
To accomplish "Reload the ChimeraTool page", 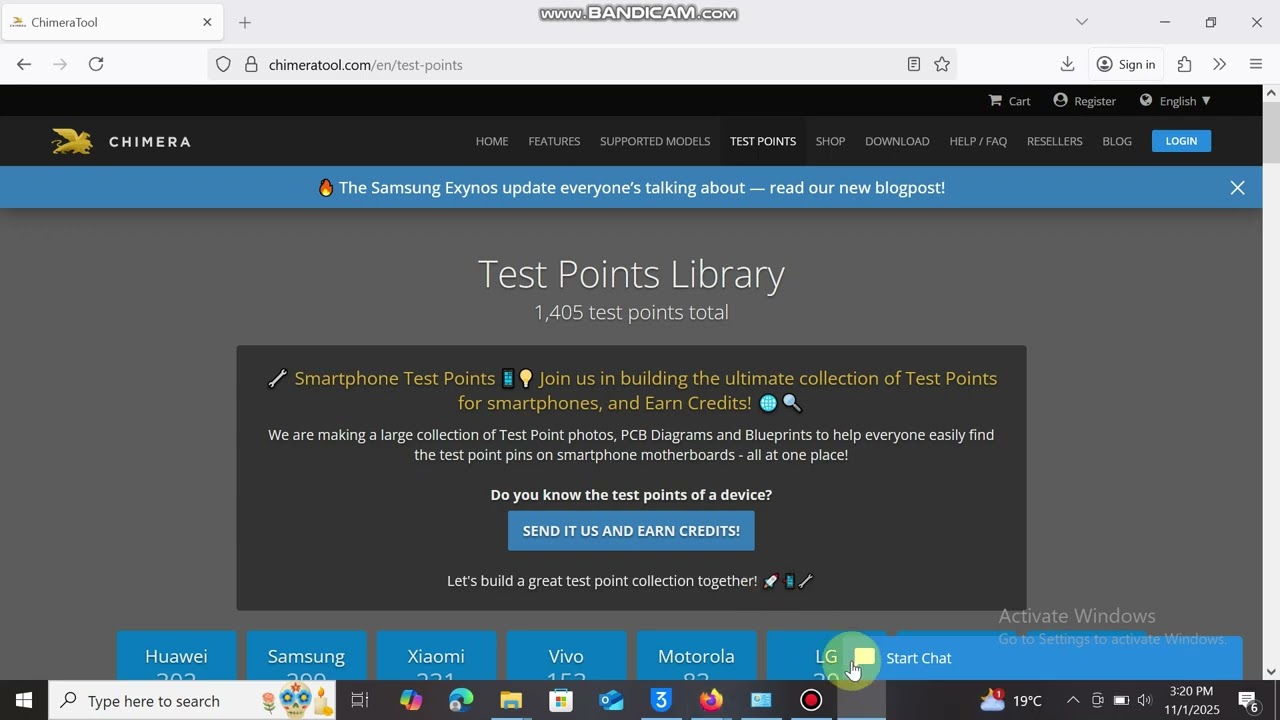I will pos(96,64).
